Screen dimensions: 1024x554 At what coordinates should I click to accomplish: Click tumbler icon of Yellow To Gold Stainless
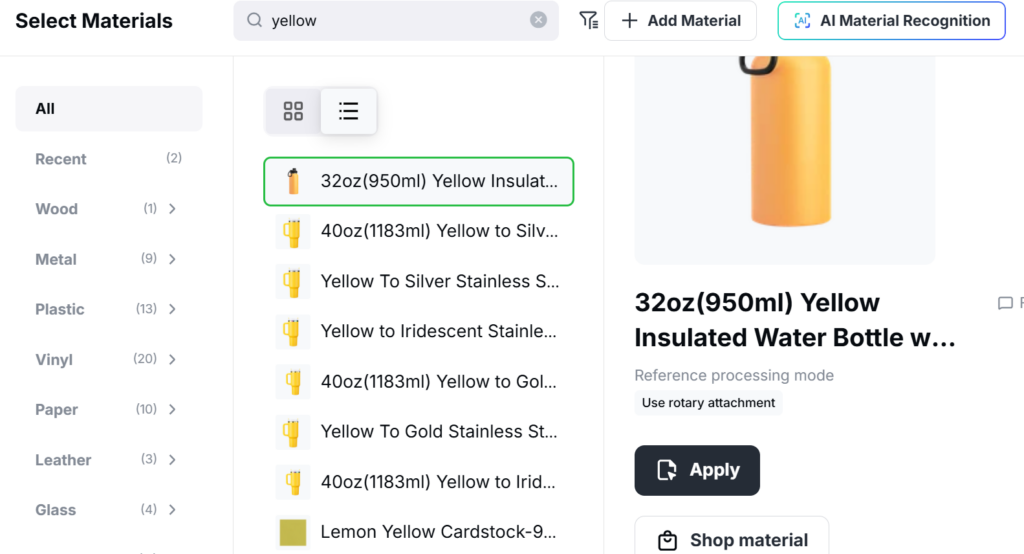pos(293,432)
